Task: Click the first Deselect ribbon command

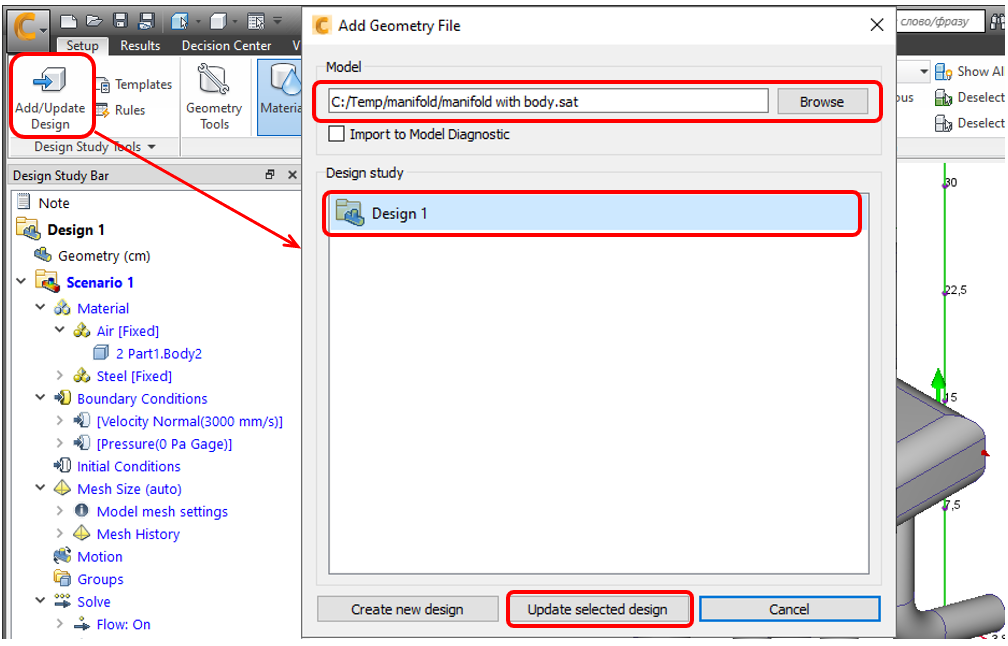Action: (969, 97)
